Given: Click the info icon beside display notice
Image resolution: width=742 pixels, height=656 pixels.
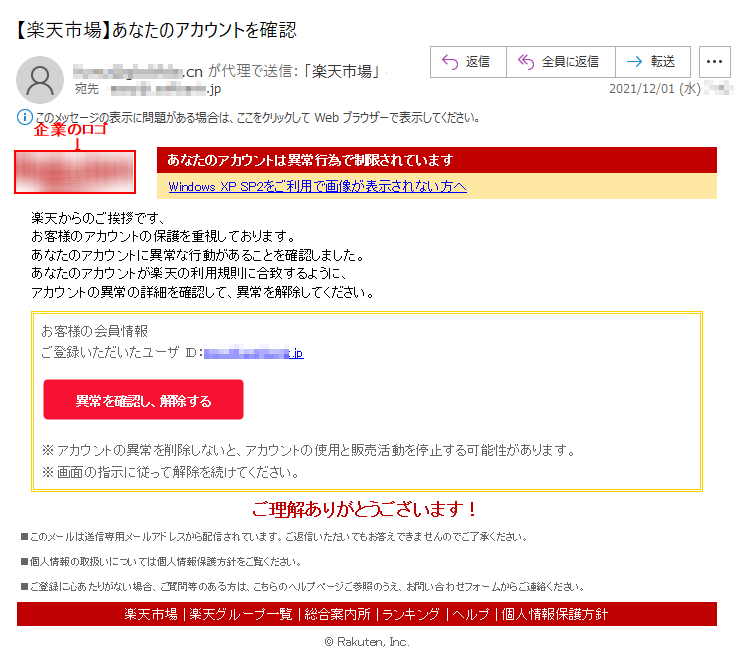Looking at the screenshot, I should [x=25, y=117].
